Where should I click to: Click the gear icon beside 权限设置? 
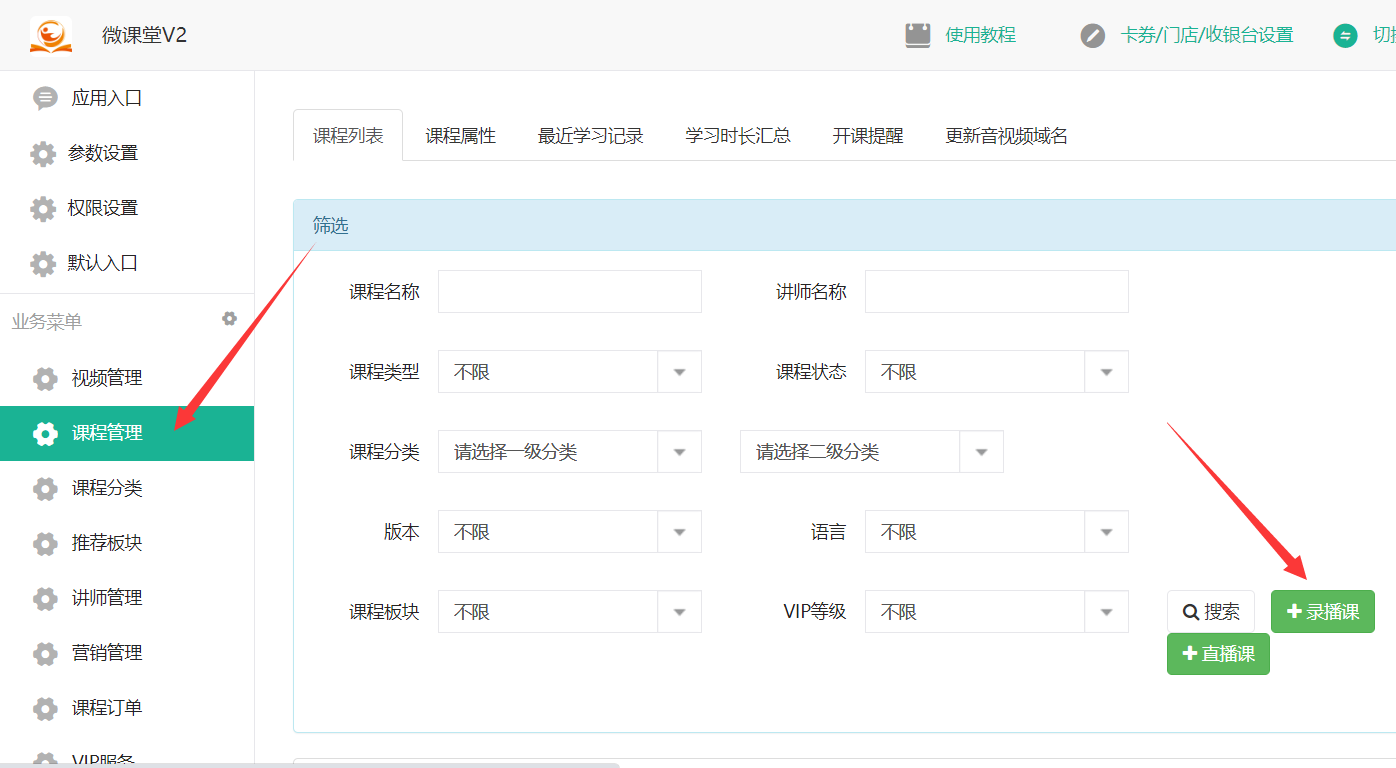click(43, 209)
